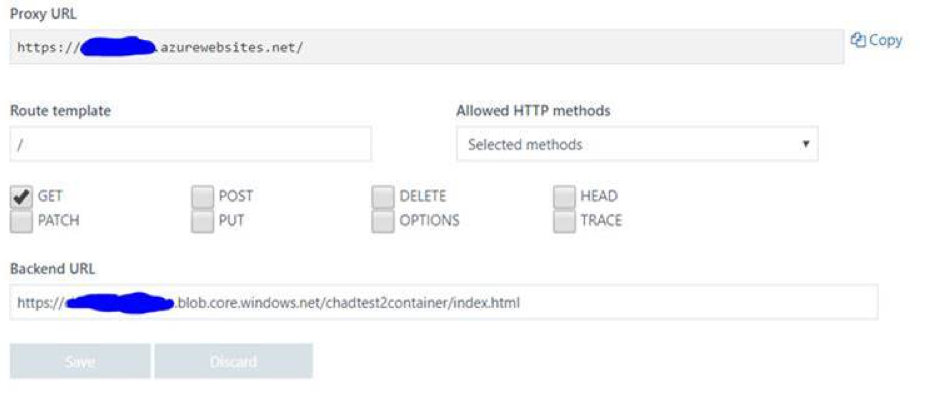
Task: Focus the Backend URL input field
Action: (444, 303)
